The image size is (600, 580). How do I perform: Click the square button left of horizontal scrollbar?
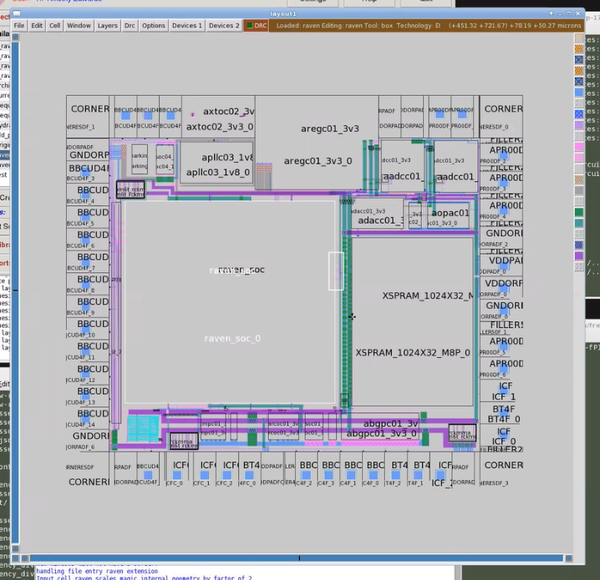(25, 558)
